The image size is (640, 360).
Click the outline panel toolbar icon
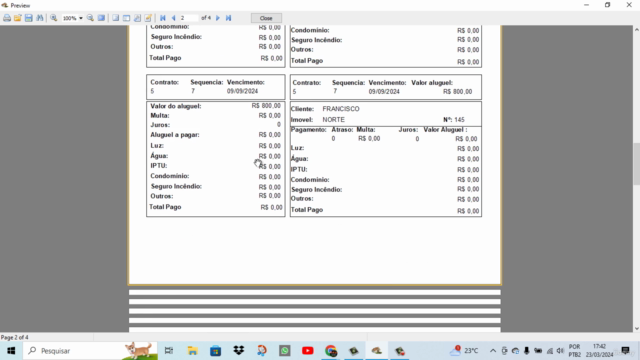116,18
